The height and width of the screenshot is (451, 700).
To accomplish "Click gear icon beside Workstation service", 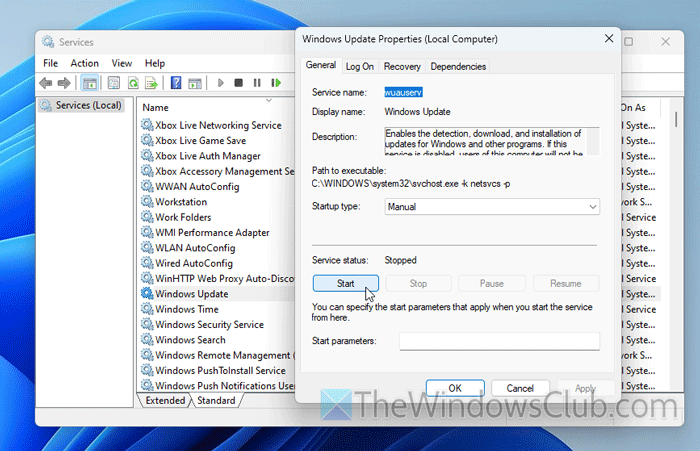I will coord(147,202).
